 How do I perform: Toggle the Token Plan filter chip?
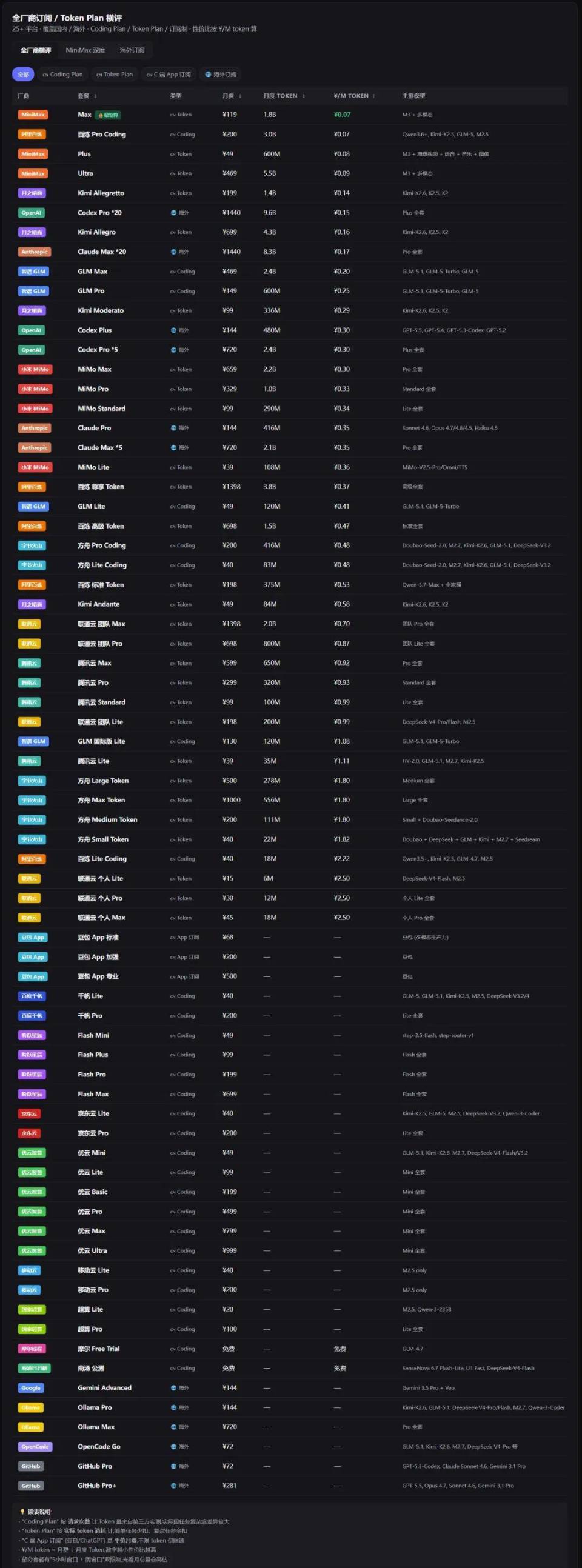[x=115, y=75]
